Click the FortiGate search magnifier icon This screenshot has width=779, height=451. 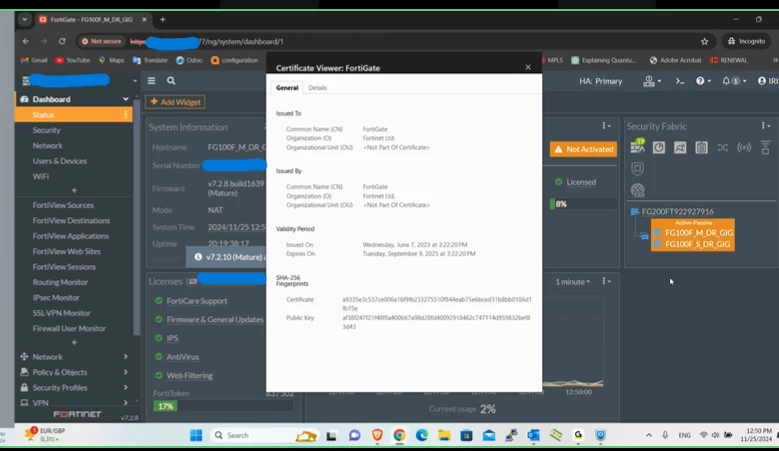171,80
